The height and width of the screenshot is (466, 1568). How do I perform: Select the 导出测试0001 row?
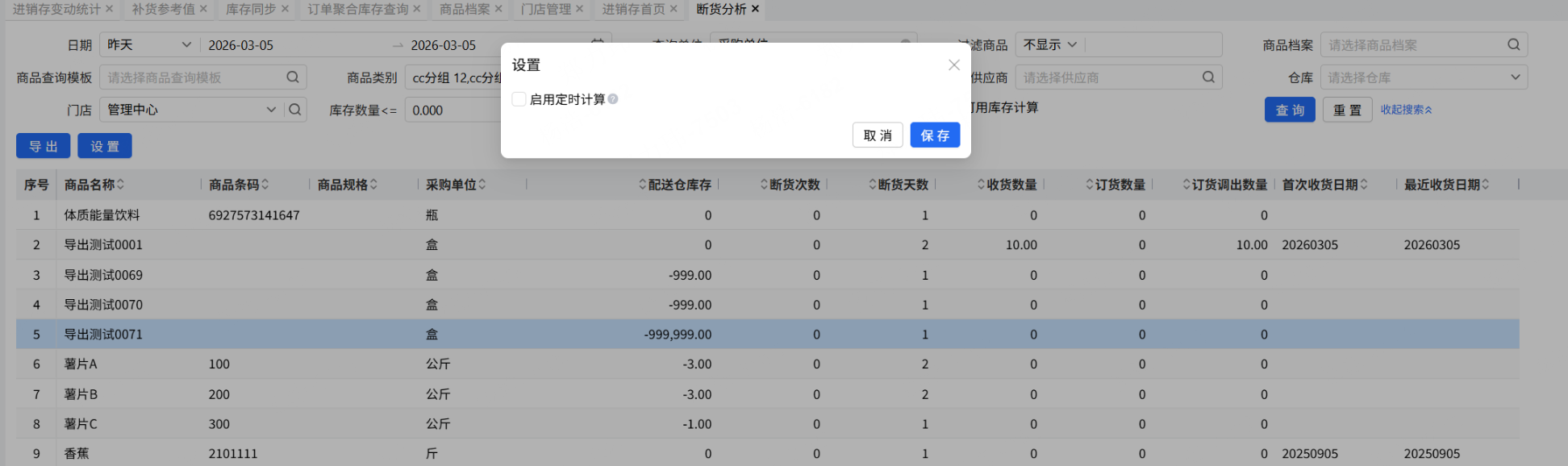click(x=767, y=245)
